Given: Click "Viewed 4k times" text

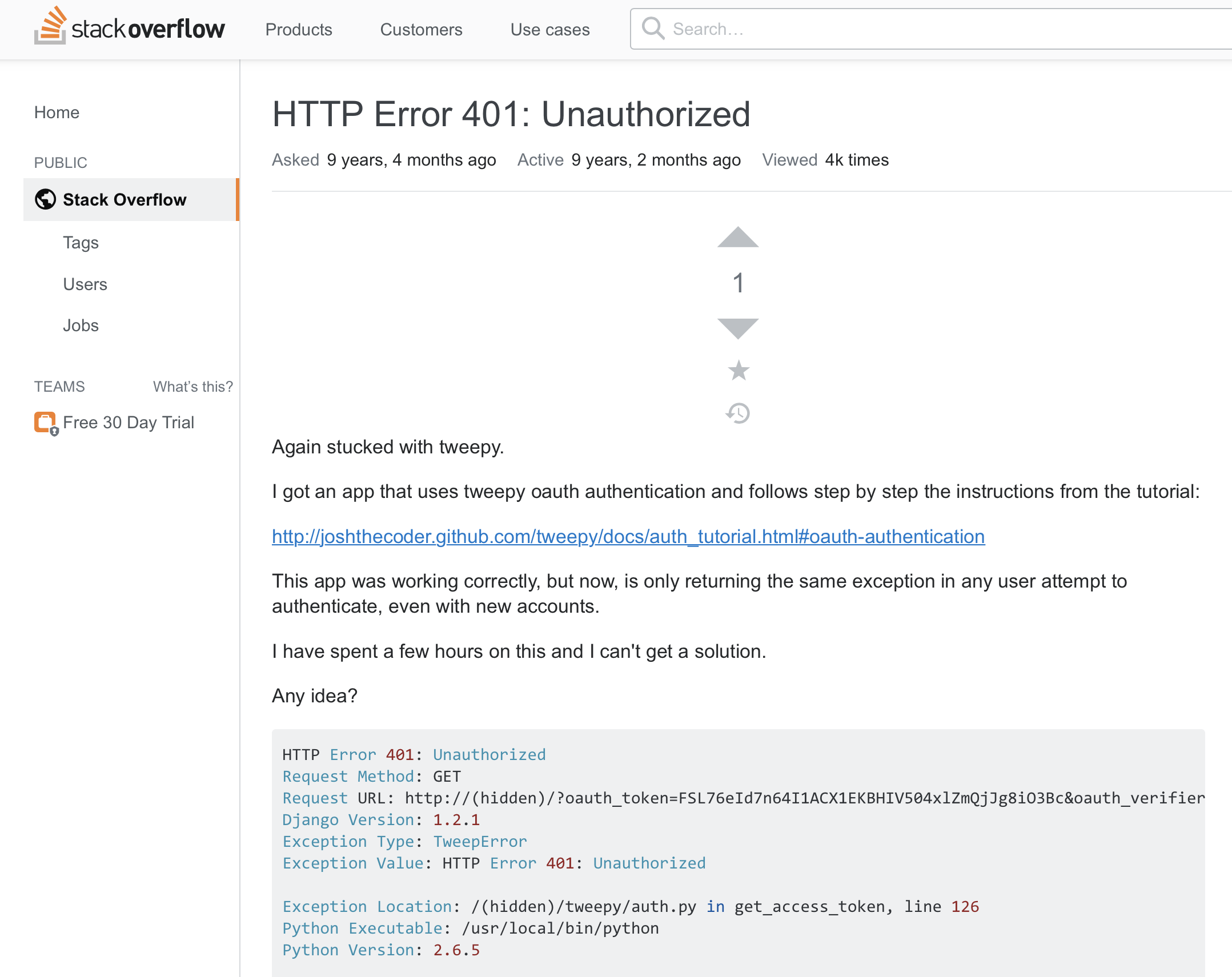Looking at the screenshot, I should pyautogui.click(x=825, y=159).
